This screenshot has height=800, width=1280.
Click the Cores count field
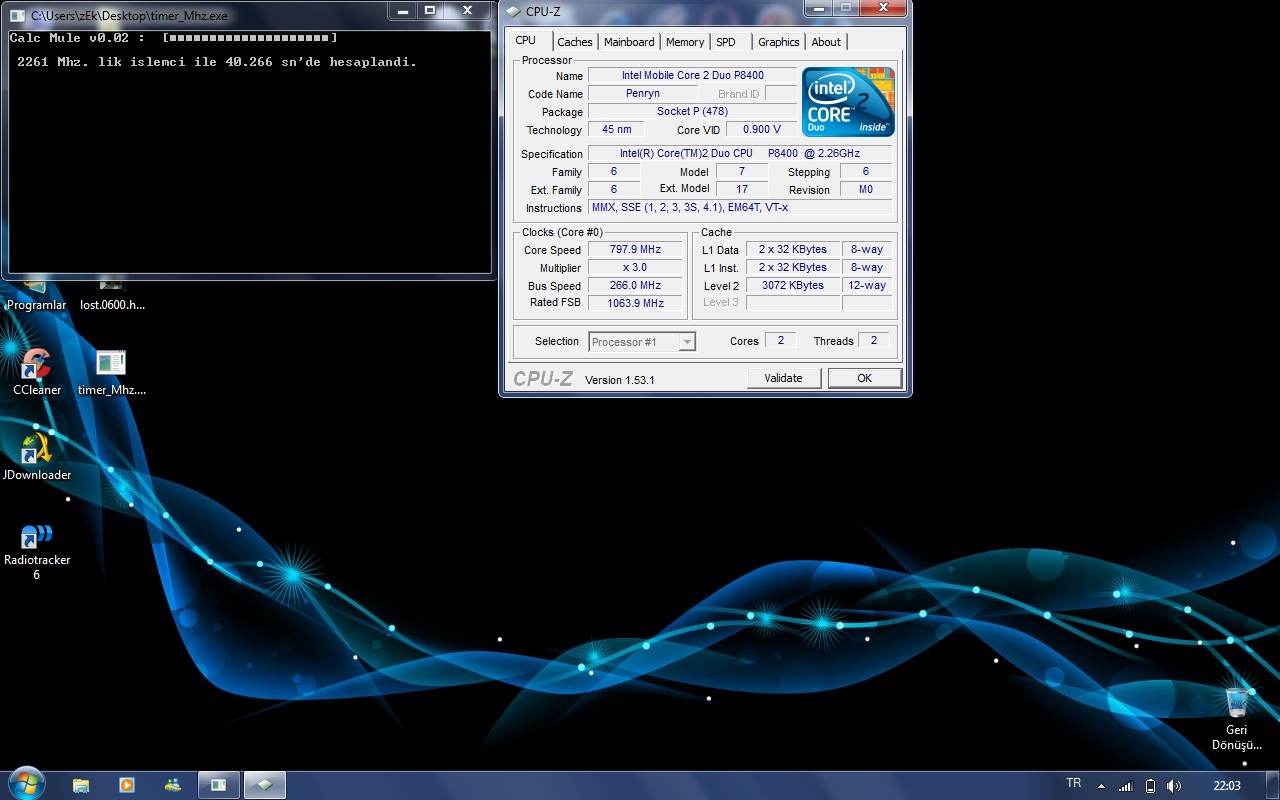point(781,340)
